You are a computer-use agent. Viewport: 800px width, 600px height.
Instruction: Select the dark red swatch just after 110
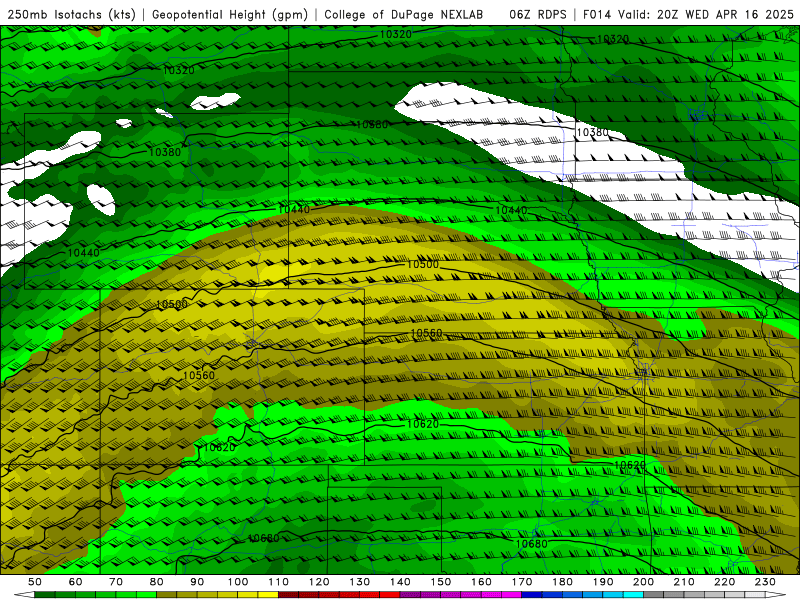tap(288, 594)
